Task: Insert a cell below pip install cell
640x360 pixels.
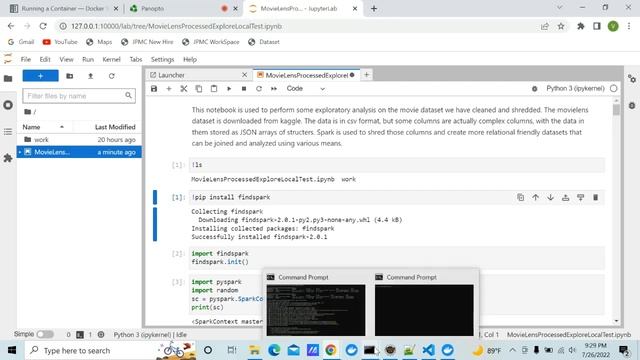Action: click(x=580, y=198)
